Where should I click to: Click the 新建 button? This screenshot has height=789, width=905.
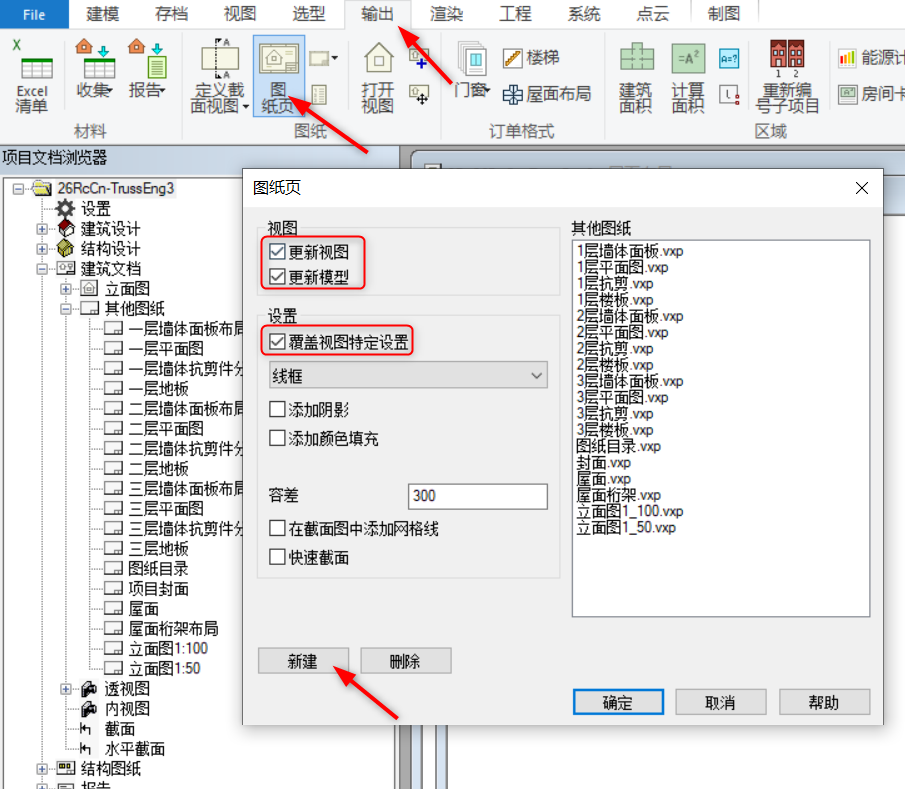(303, 661)
